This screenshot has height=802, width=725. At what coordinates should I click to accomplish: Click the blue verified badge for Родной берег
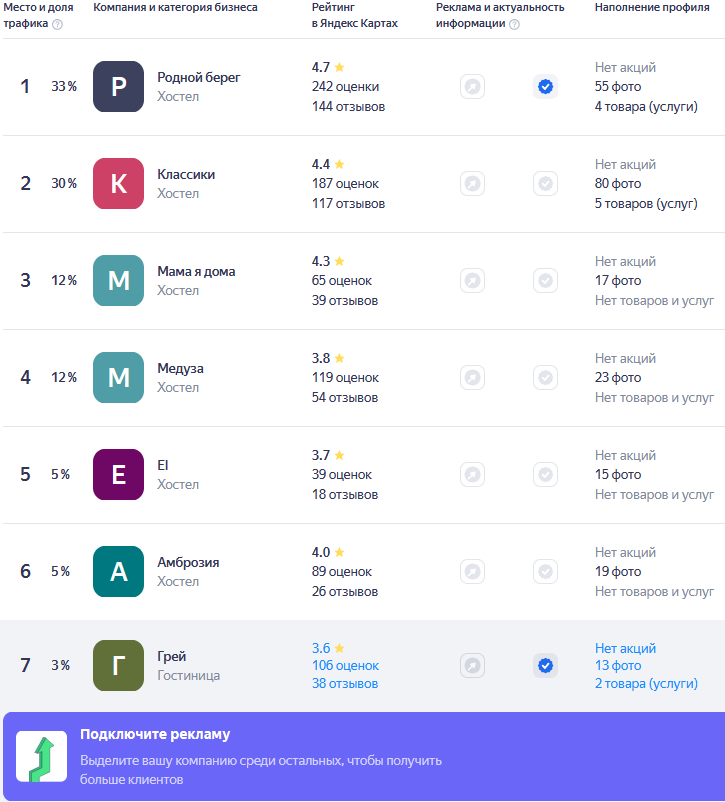(x=545, y=86)
